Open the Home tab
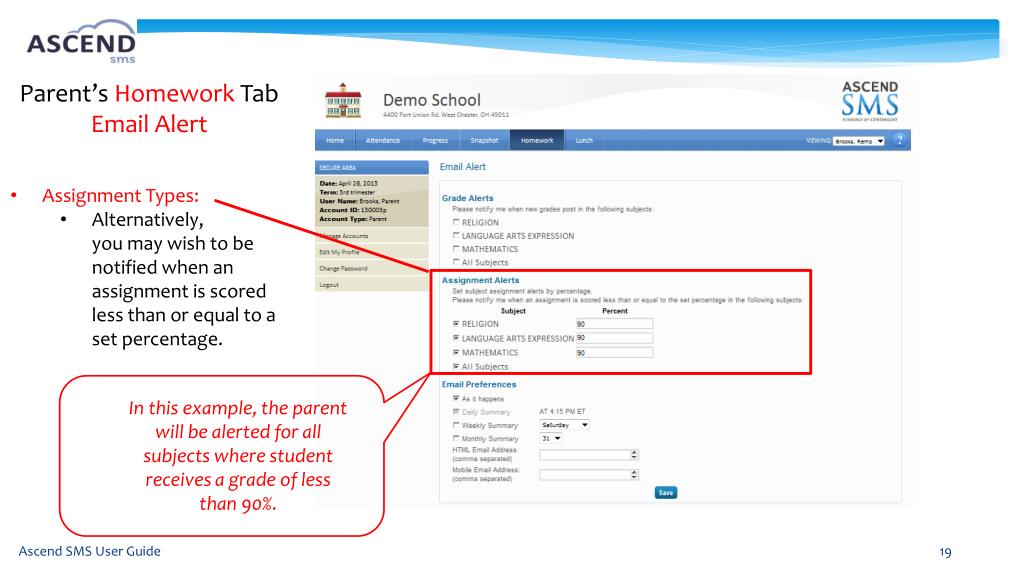 (335, 140)
